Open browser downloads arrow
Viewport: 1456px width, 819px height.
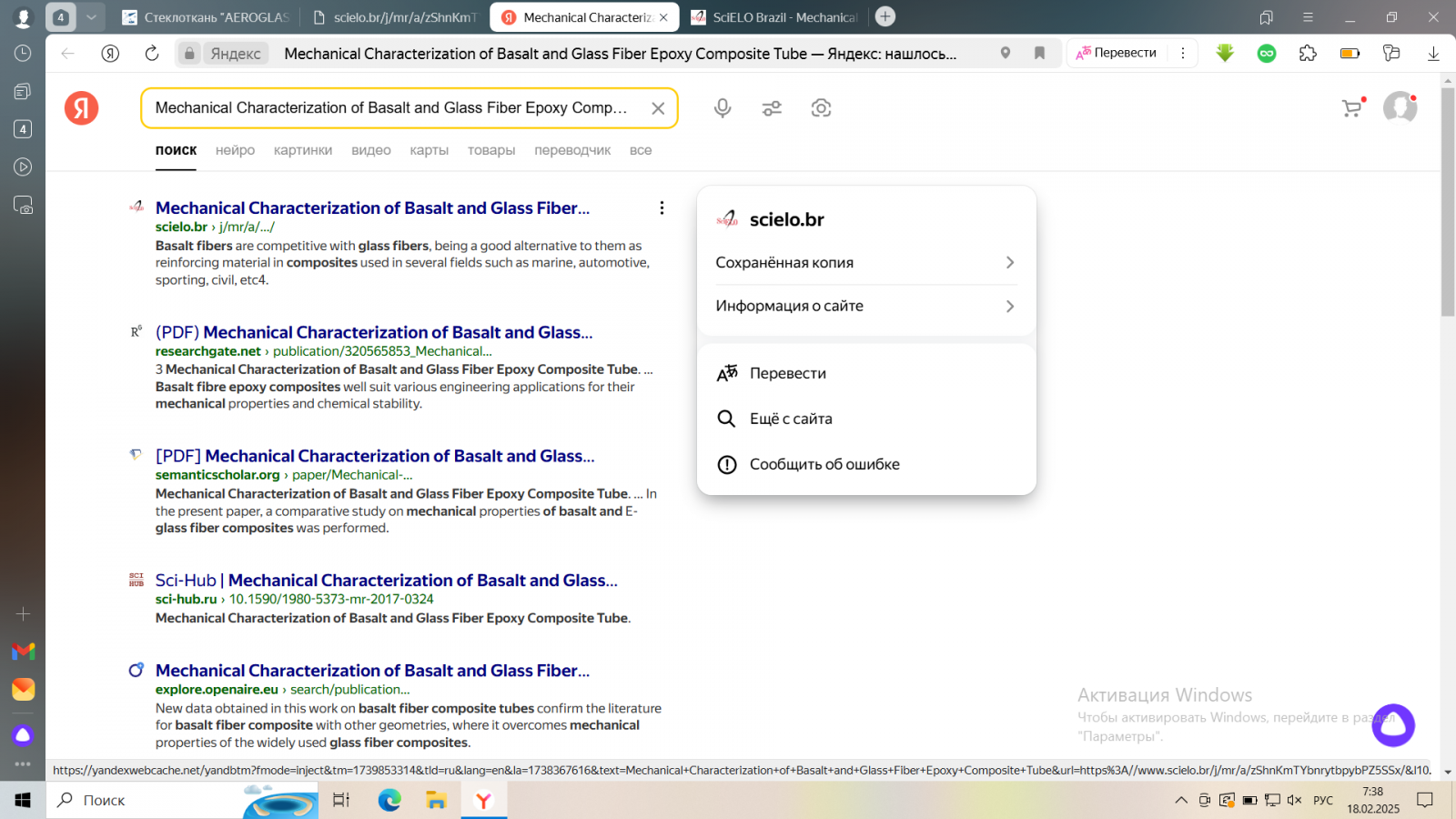1433,54
